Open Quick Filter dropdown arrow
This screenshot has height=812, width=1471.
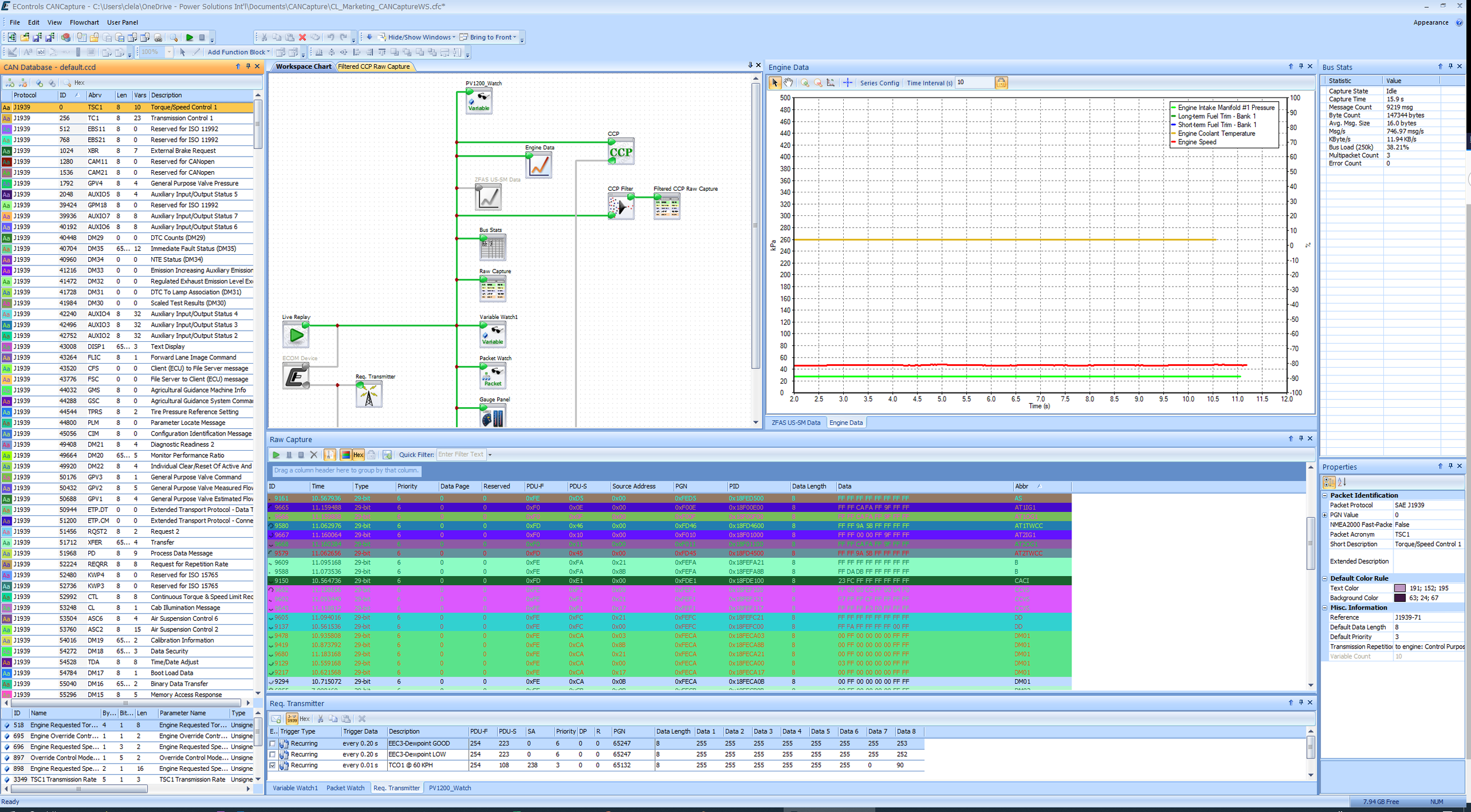490,455
